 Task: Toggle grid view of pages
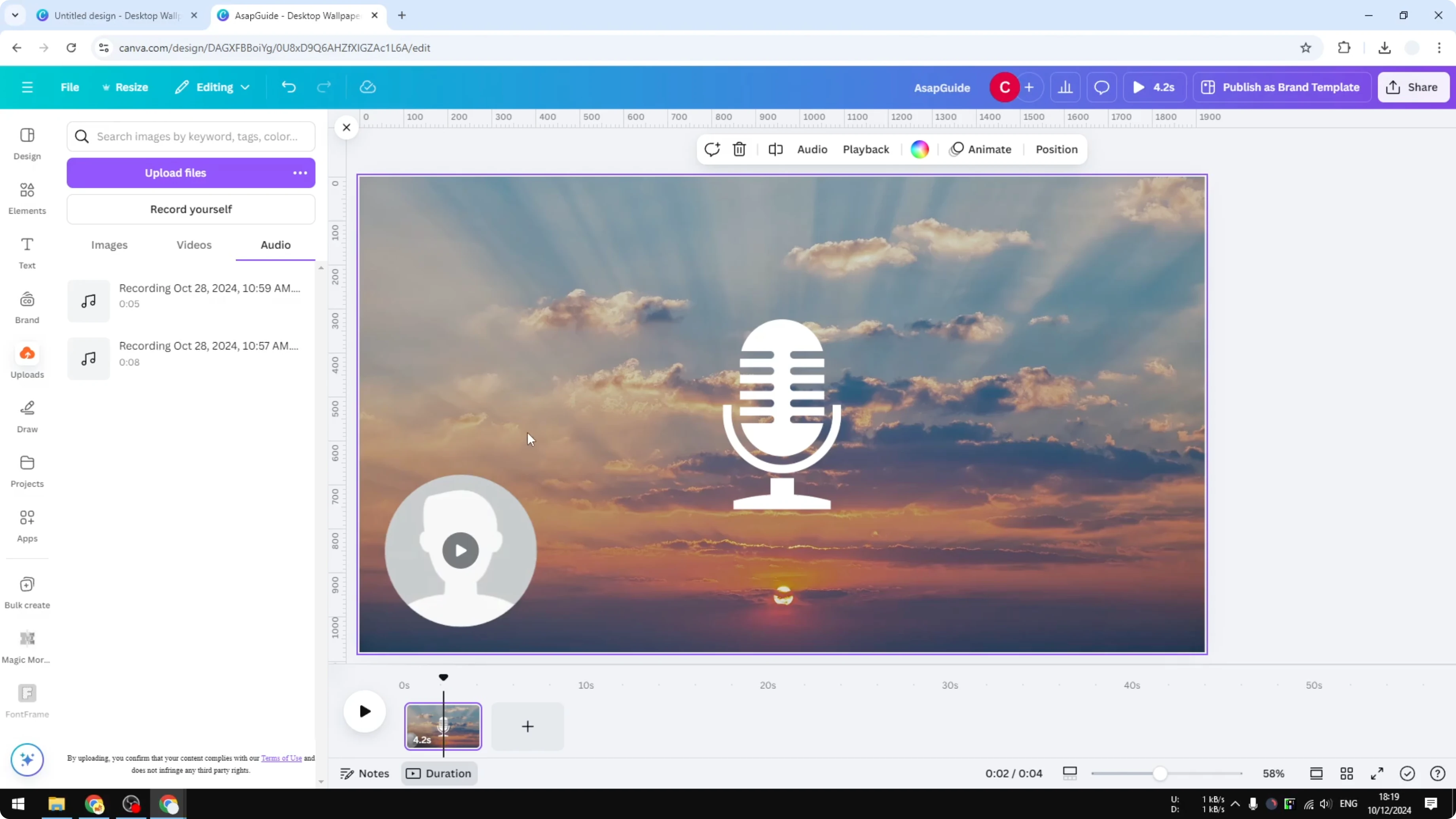point(1346,773)
